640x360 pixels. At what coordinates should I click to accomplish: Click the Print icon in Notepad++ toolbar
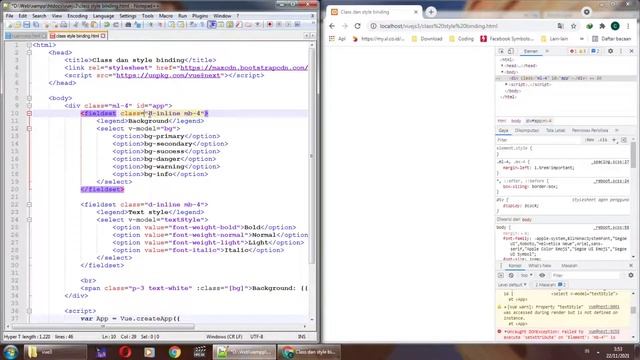[64, 25]
